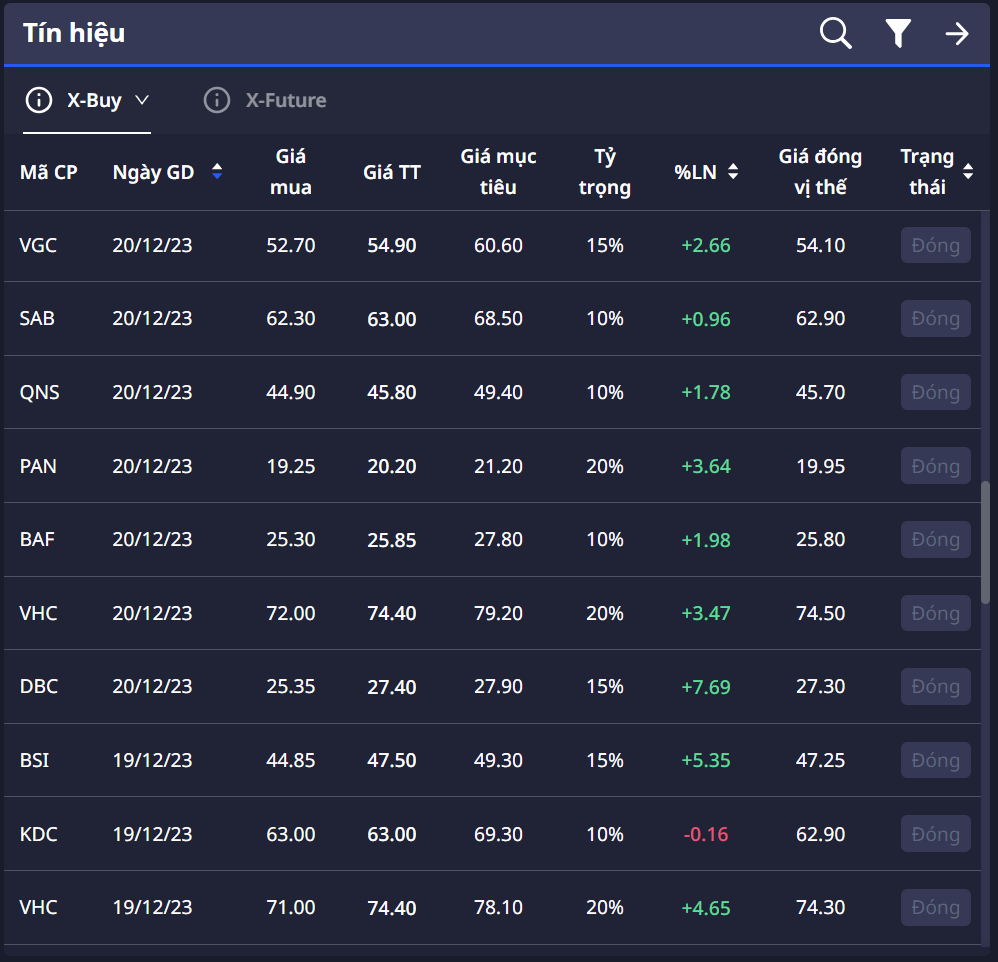Click Đóng button for SAB row
Screen dimensions: 998x962
coord(935,319)
